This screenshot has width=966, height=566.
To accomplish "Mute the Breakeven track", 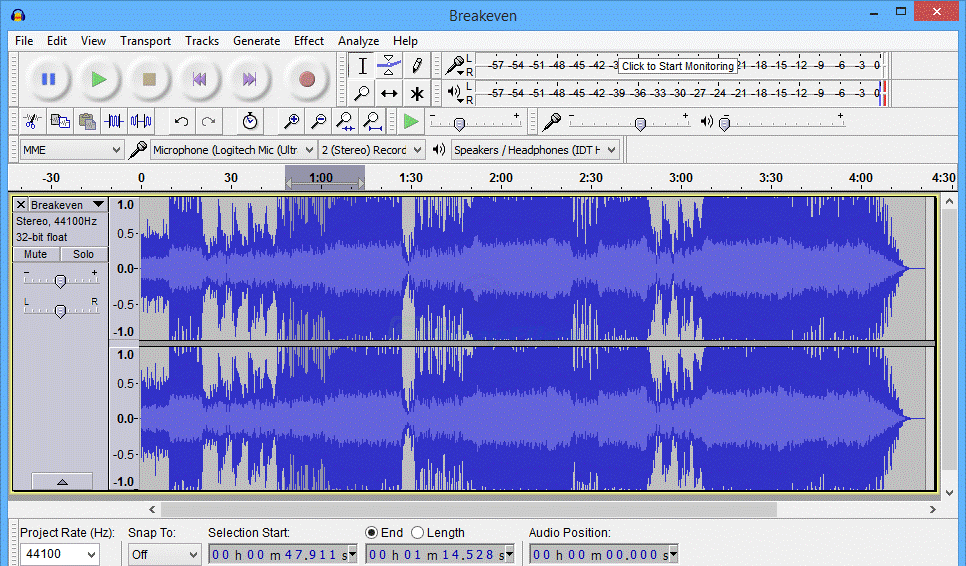I will pyautogui.click(x=36, y=254).
